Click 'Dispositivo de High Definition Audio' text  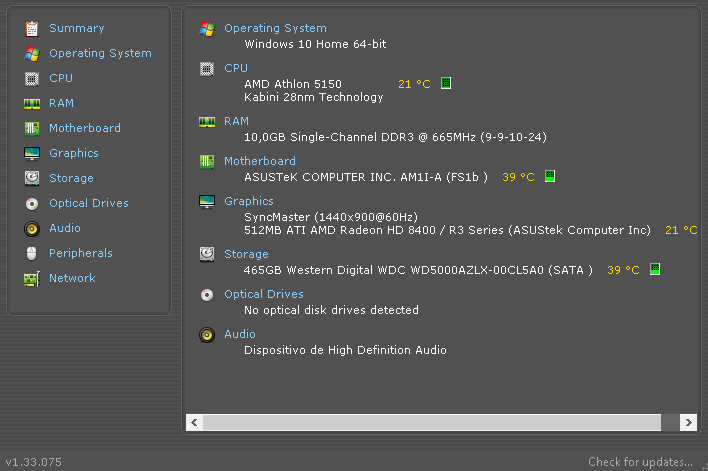coord(345,350)
